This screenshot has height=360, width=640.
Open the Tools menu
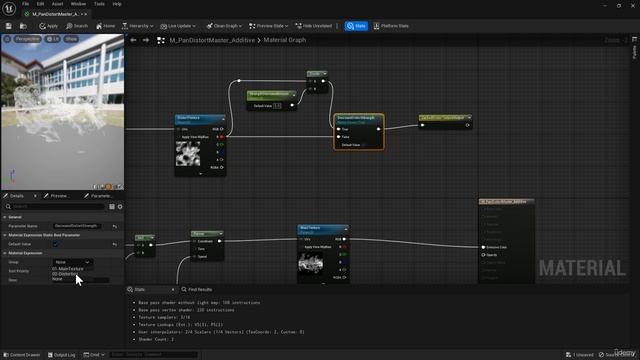(x=99, y=4)
